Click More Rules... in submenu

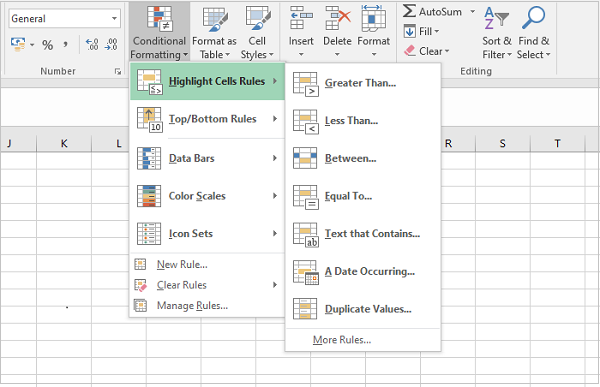click(363, 340)
